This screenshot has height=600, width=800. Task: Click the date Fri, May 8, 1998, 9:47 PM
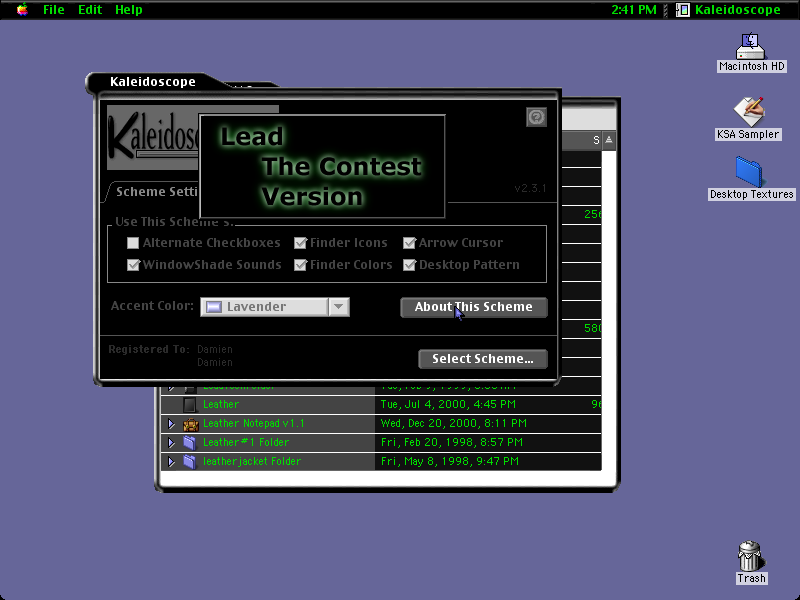(x=450, y=461)
